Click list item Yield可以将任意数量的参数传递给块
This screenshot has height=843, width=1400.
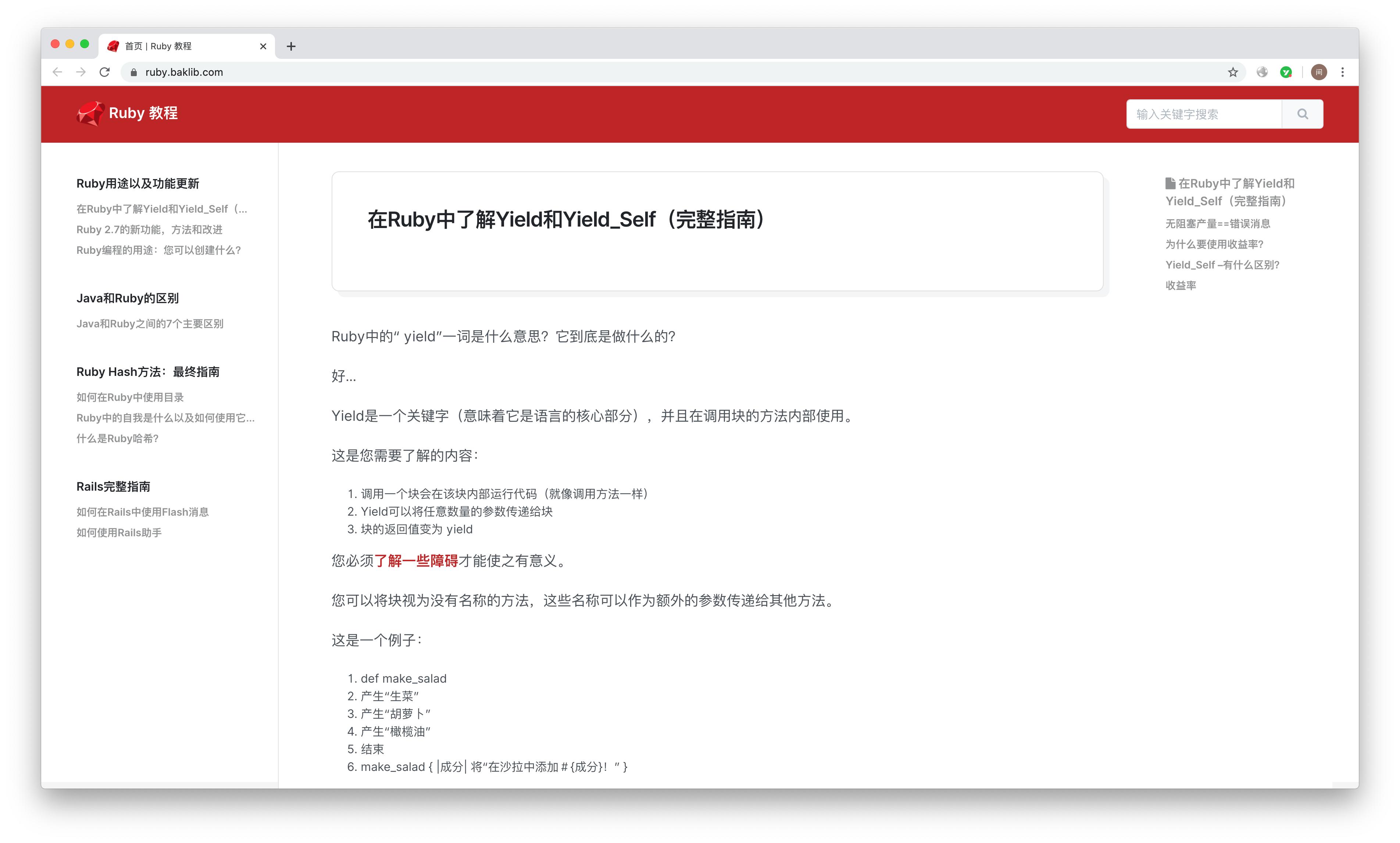pos(457,511)
